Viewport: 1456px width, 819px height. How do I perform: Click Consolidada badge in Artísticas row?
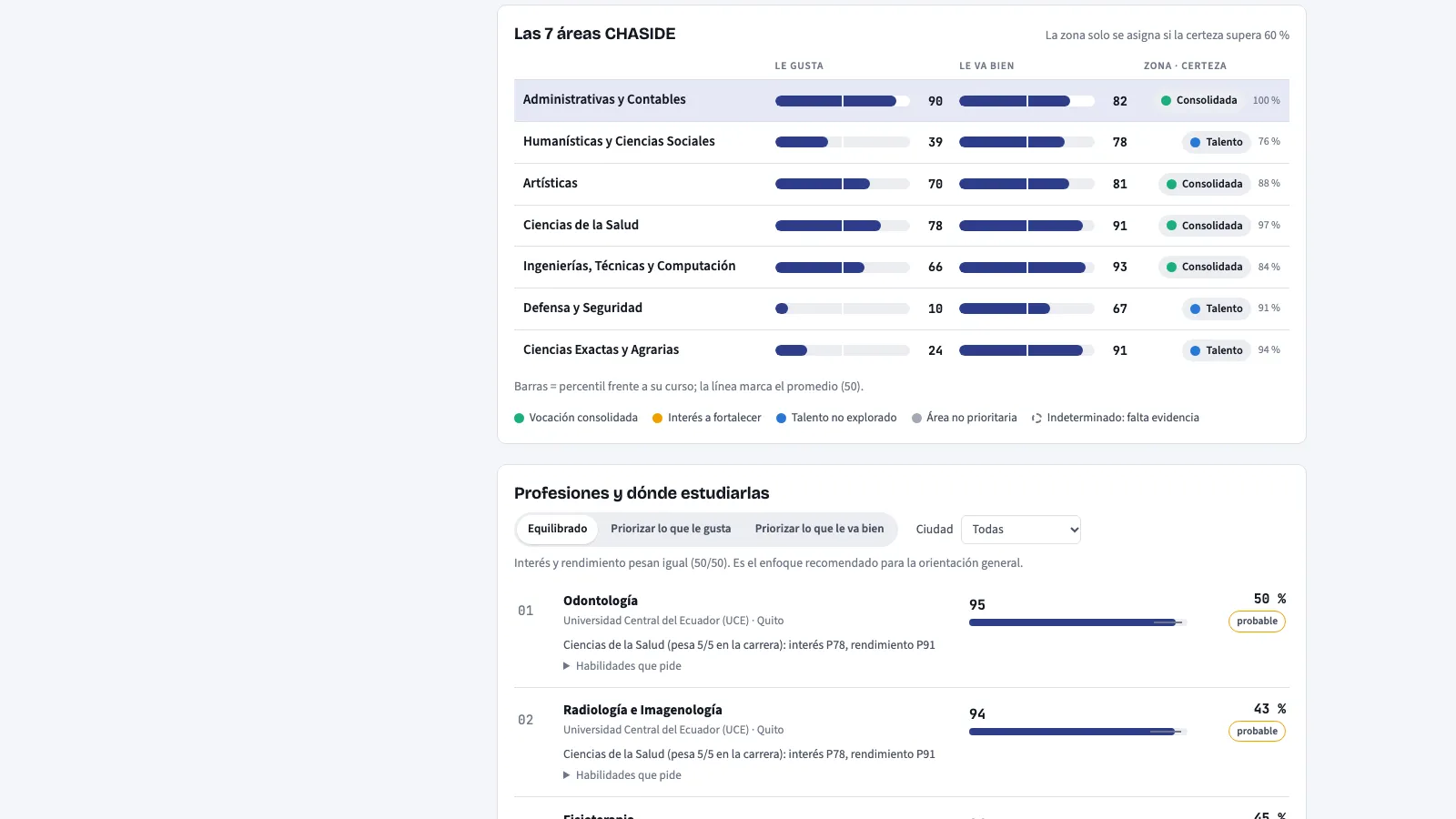pyautogui.click(x=1204, y=184)
